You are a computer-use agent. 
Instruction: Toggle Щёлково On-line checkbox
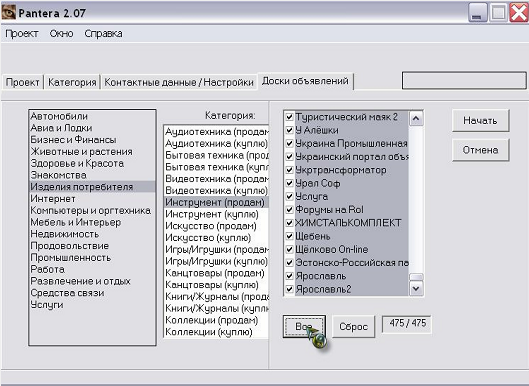[289, 249]
